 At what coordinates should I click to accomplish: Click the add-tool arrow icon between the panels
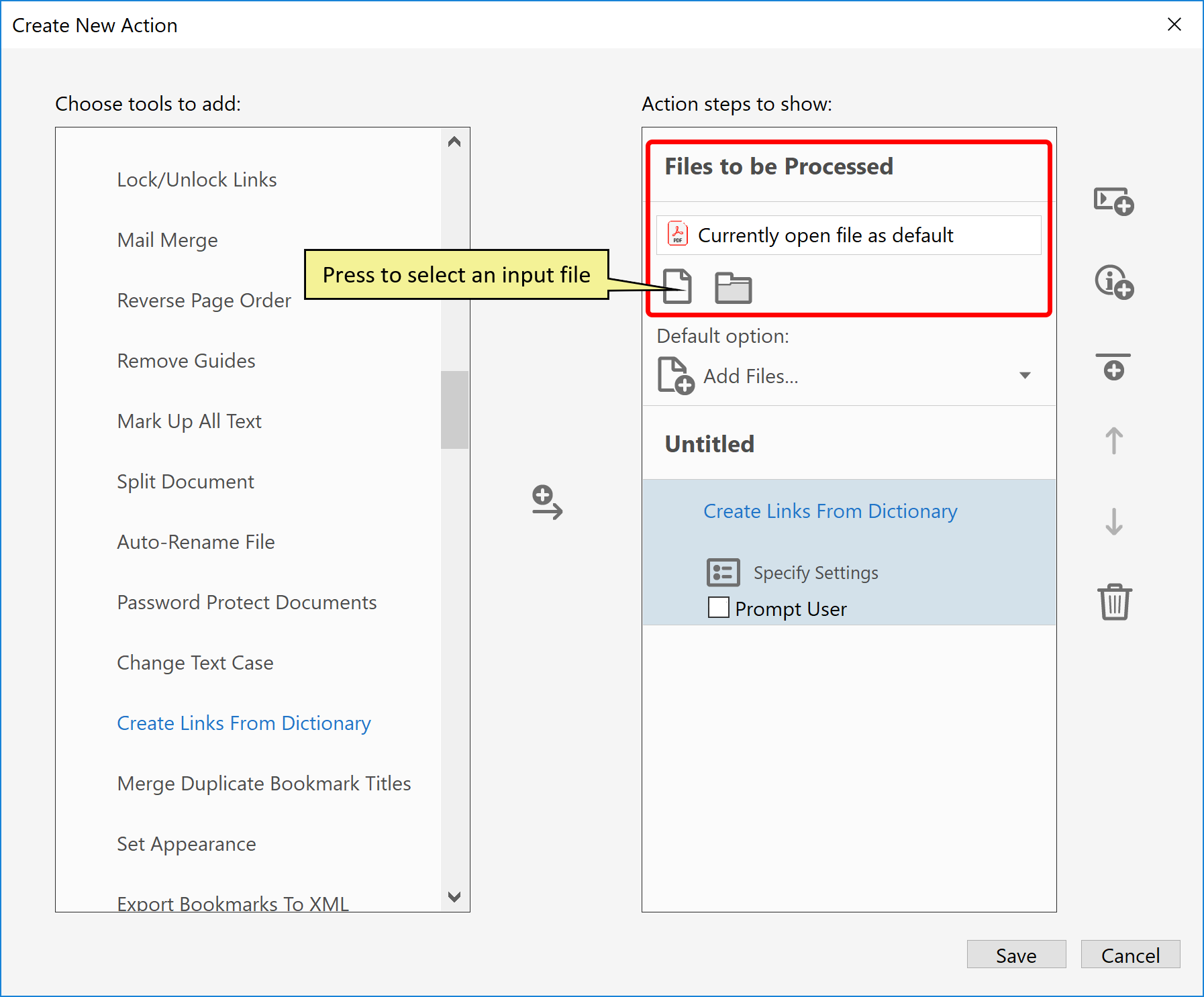point(547,505)
